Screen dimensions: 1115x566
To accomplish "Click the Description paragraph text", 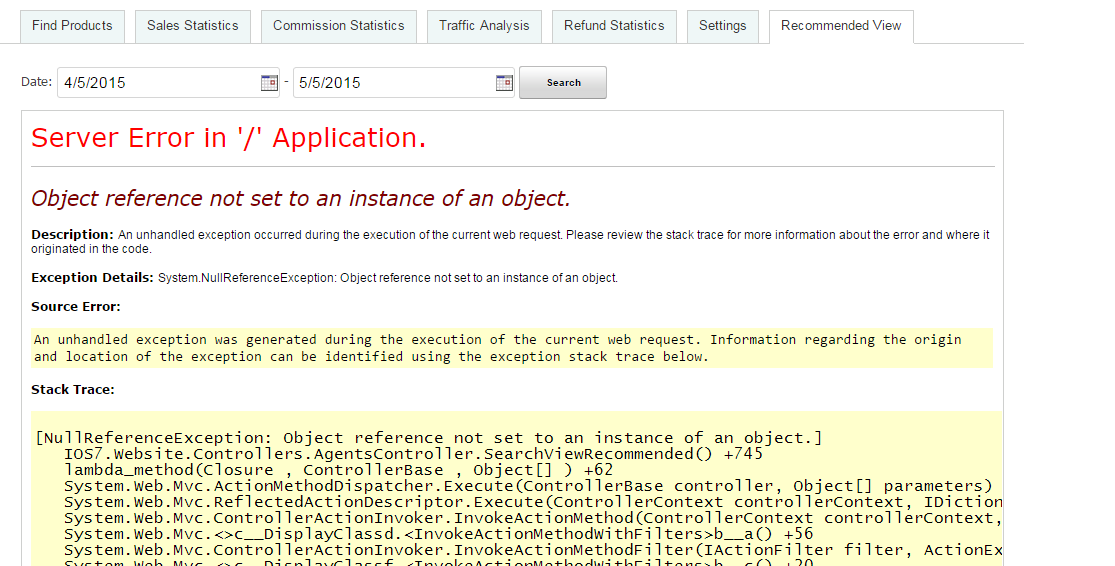I will (510, 242).
